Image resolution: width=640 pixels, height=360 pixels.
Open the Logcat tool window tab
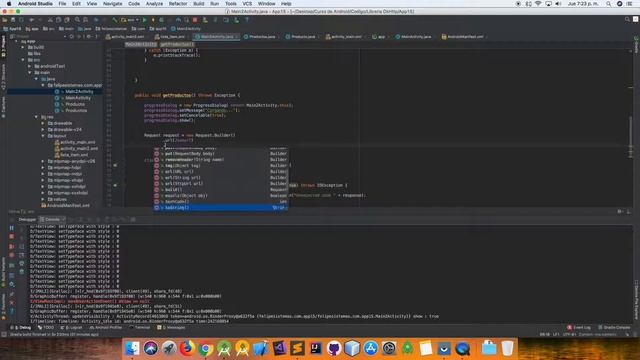[71, 328]
